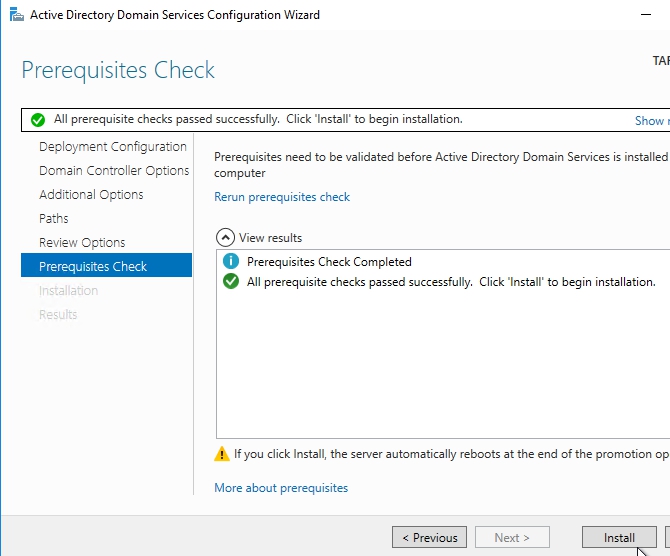Screen dimensions: 670x556
Task: Select the Paths step
Action: pyautogui.click(x=54, y=219)
